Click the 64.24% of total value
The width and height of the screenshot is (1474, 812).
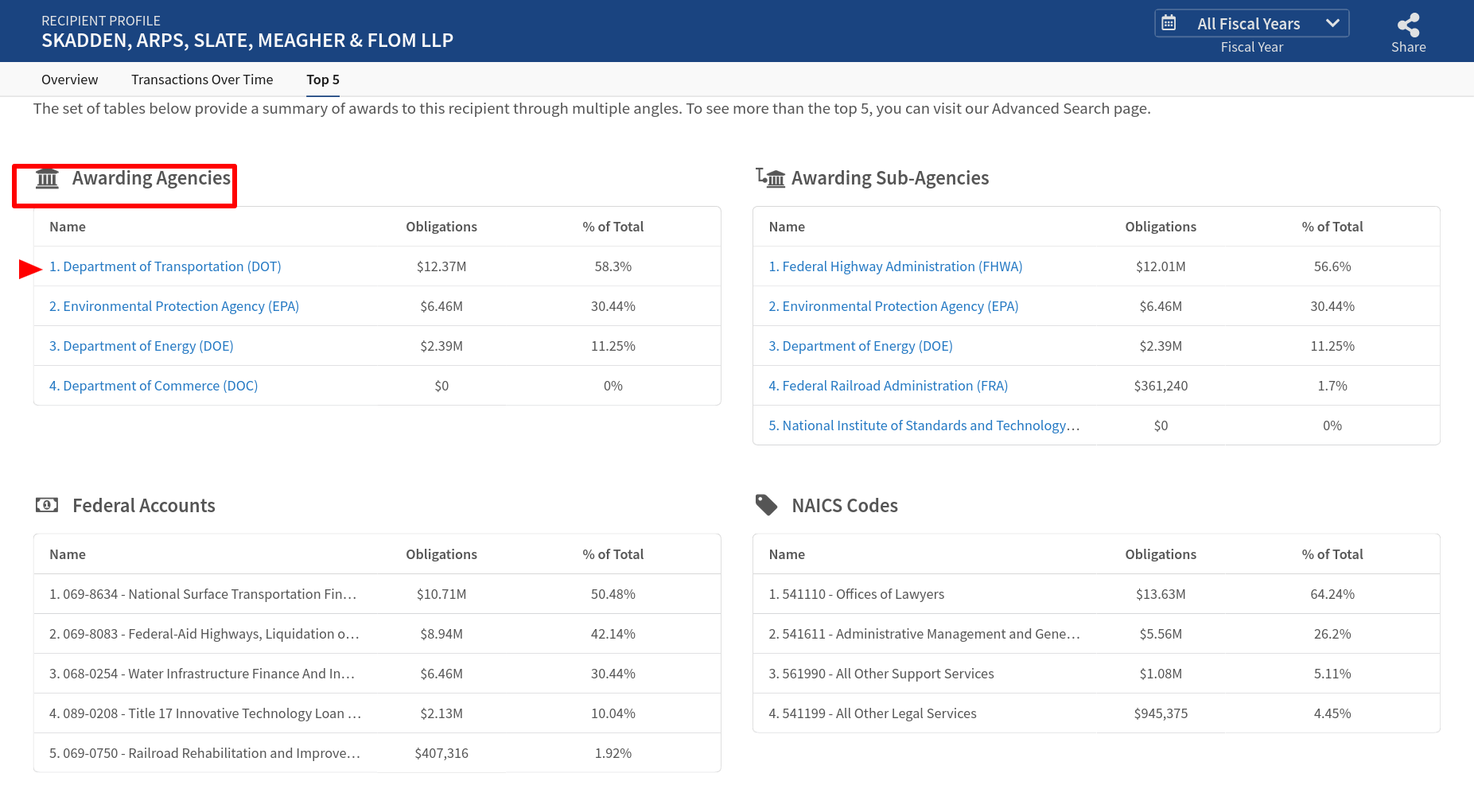click(1332, 594)
